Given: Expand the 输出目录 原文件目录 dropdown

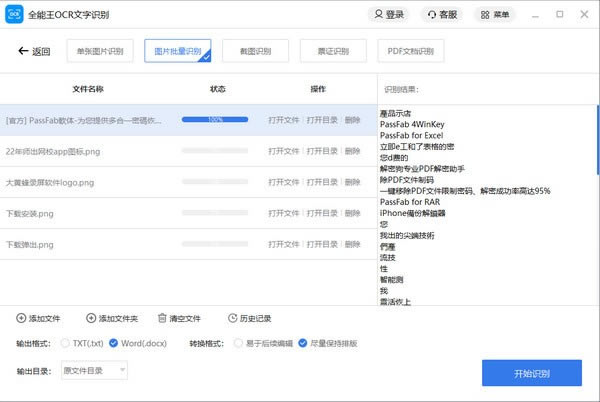Looking at the screenshot, I should 94,371.
